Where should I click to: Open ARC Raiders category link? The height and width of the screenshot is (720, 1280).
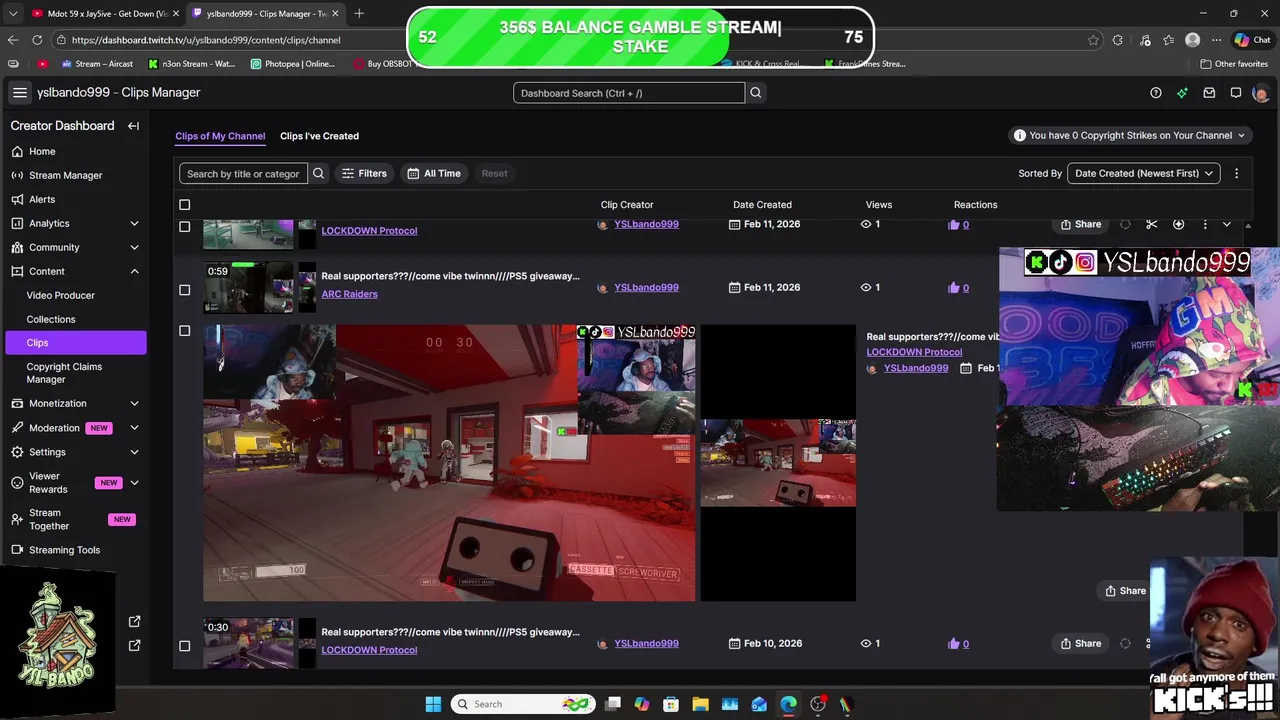(x=349, y=294)
